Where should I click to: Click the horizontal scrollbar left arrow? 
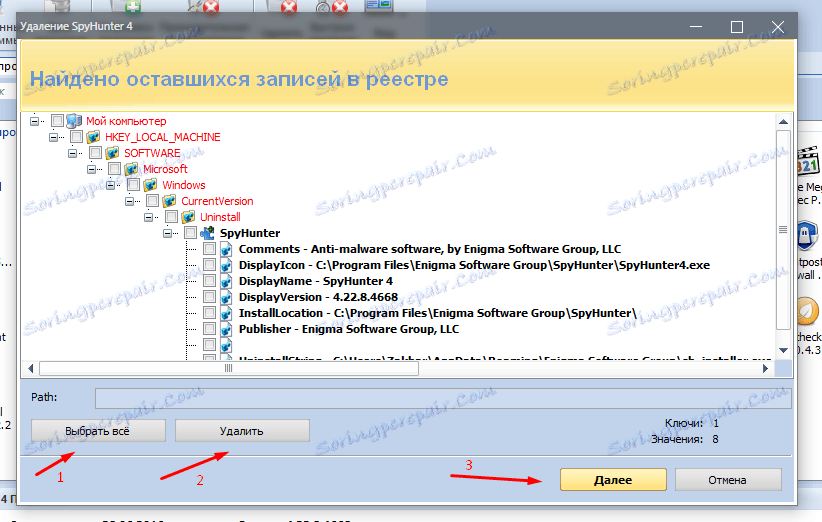pyautogui.click(x=30, y=368)
